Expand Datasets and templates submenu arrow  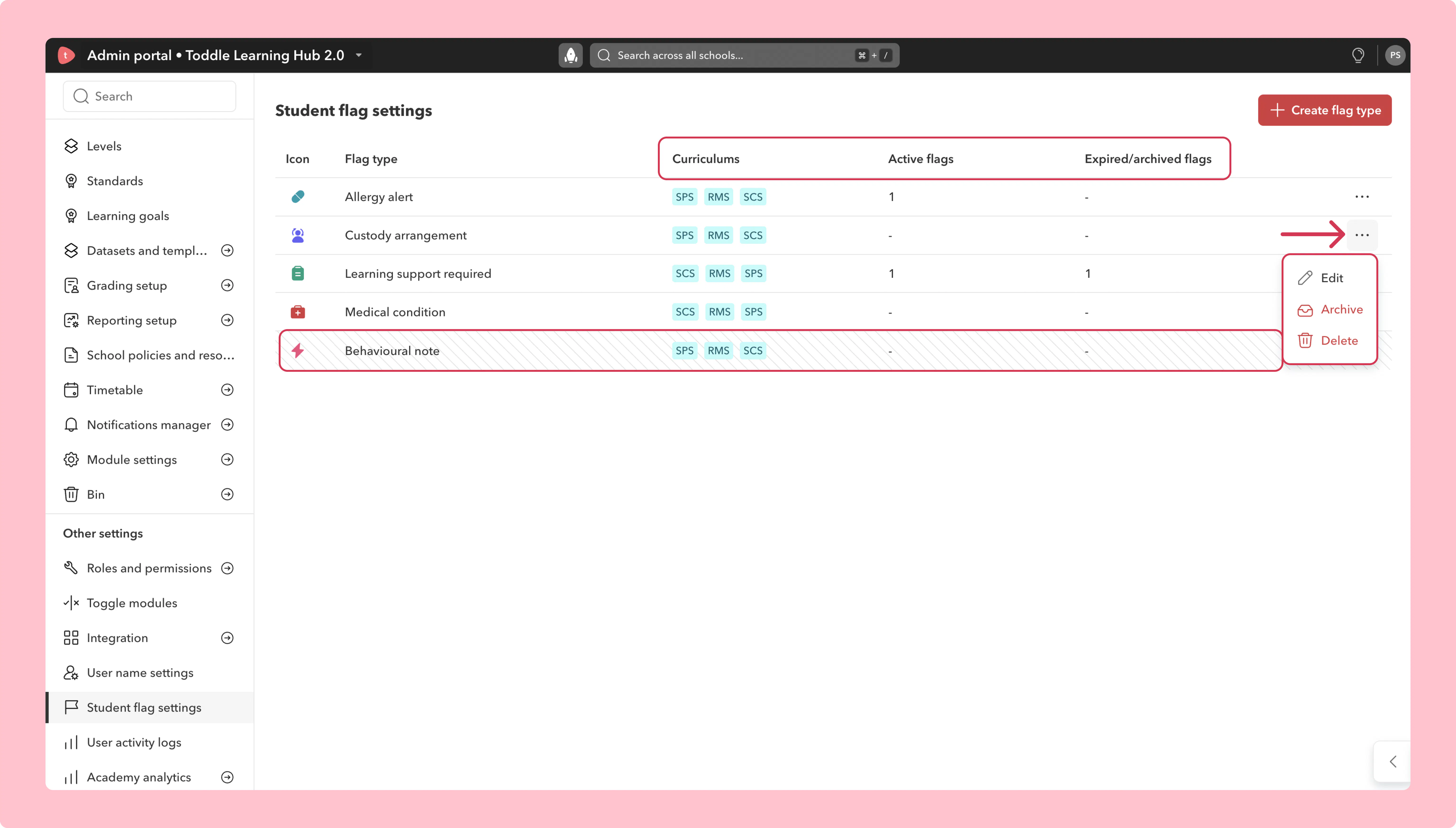[x=227, y=250]
